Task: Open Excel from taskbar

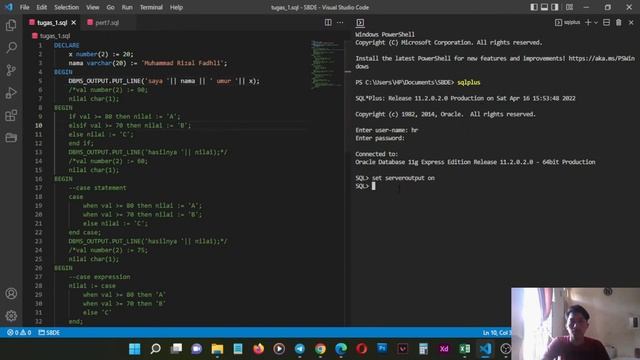Action: point(464,349)
